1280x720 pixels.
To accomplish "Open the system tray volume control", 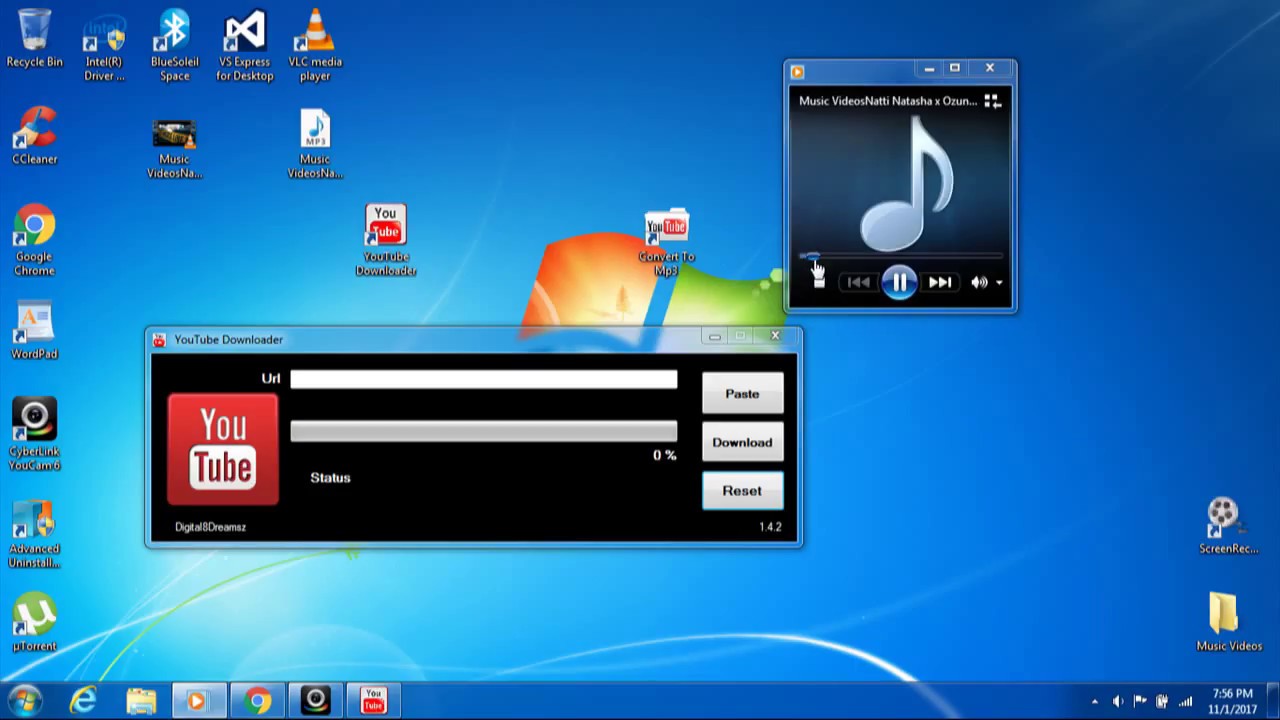I will point(1118,702).
